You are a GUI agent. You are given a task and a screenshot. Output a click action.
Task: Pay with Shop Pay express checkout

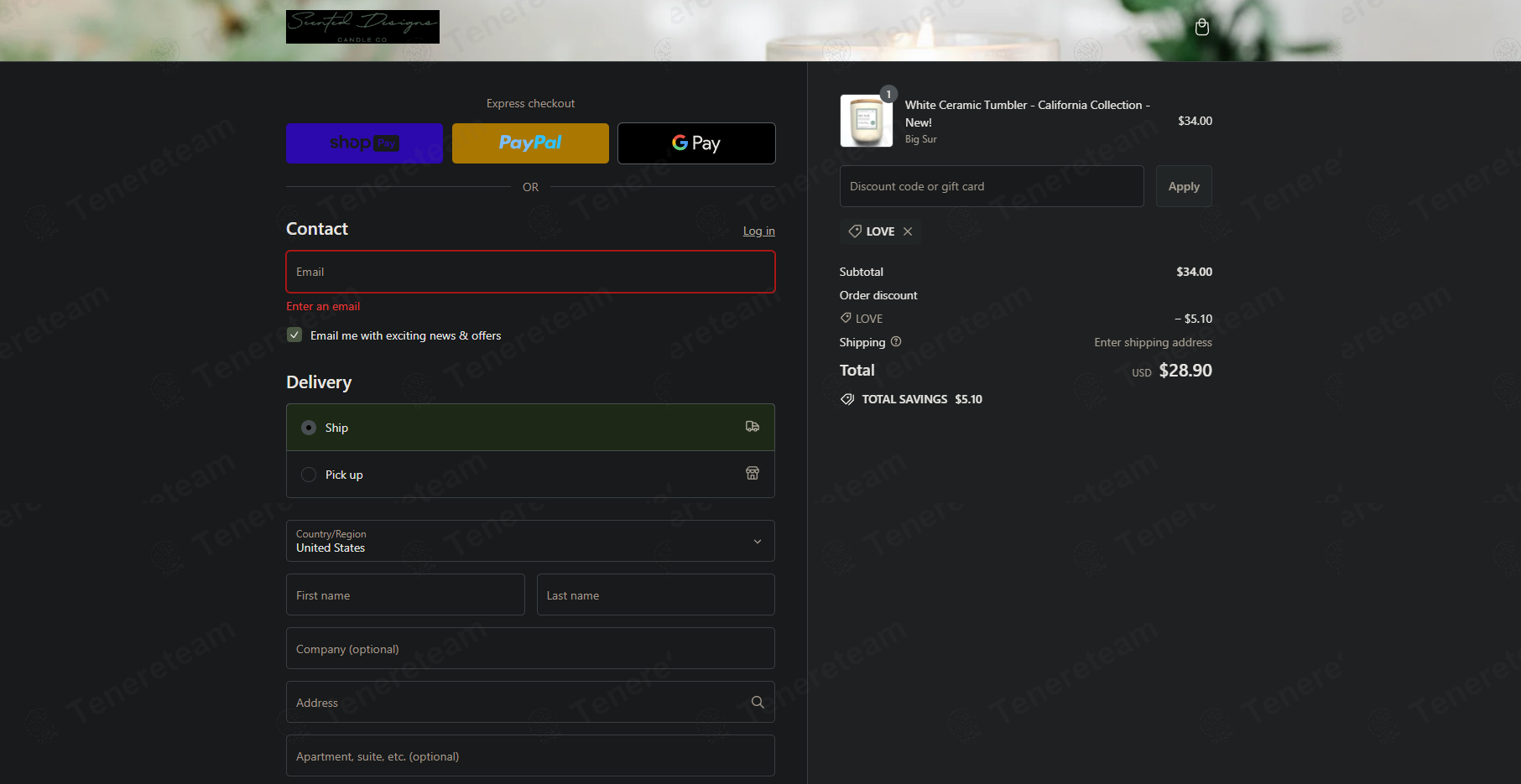pos(364,143)
